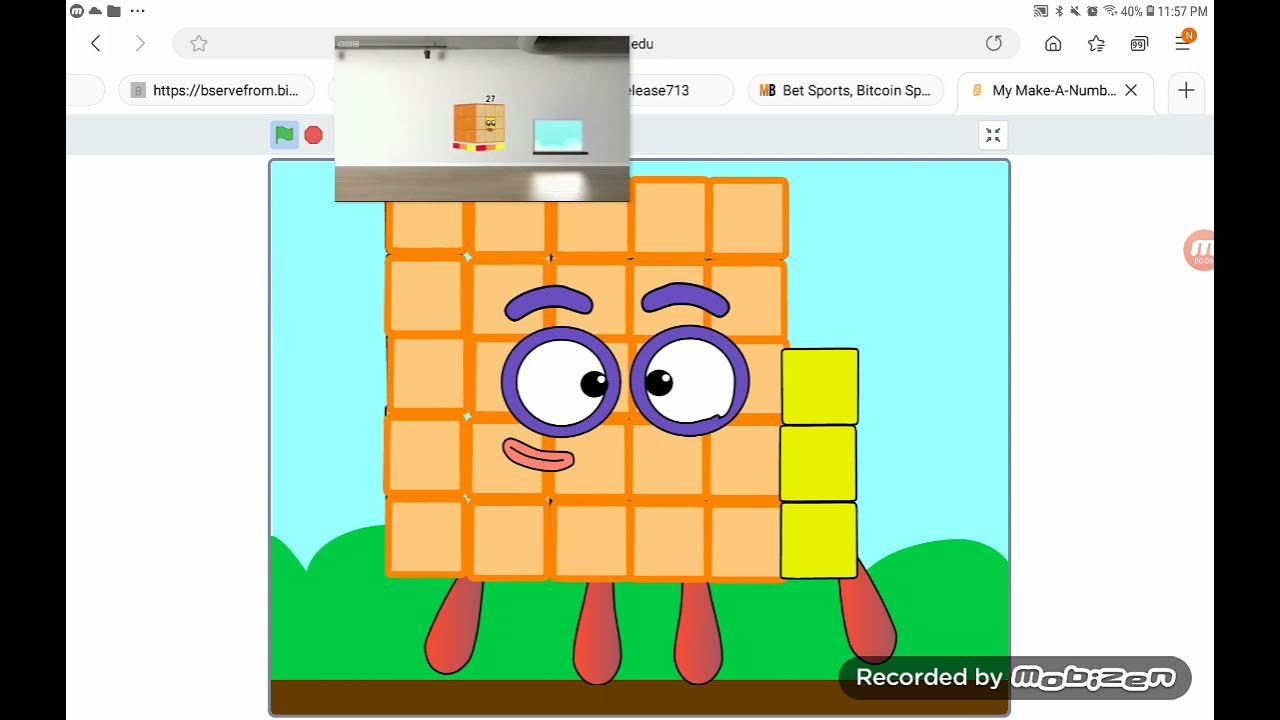
Task: Click the address bar URL field
Action: pos(596,43)
